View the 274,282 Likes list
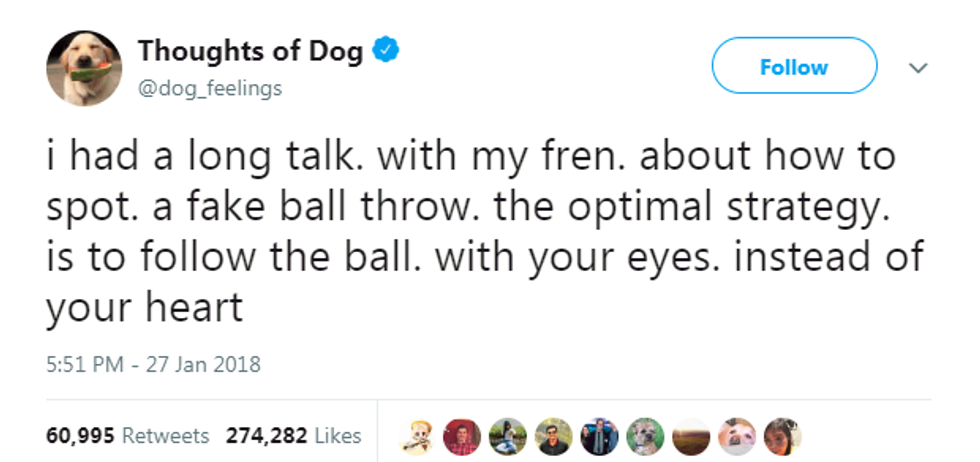 (294, 436)
